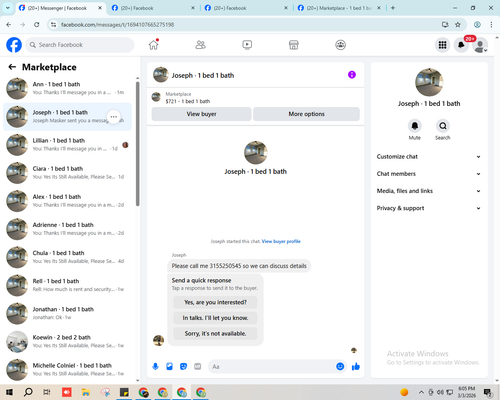
Task: Open the Chrome profile icon
Action: click(477, 24)
